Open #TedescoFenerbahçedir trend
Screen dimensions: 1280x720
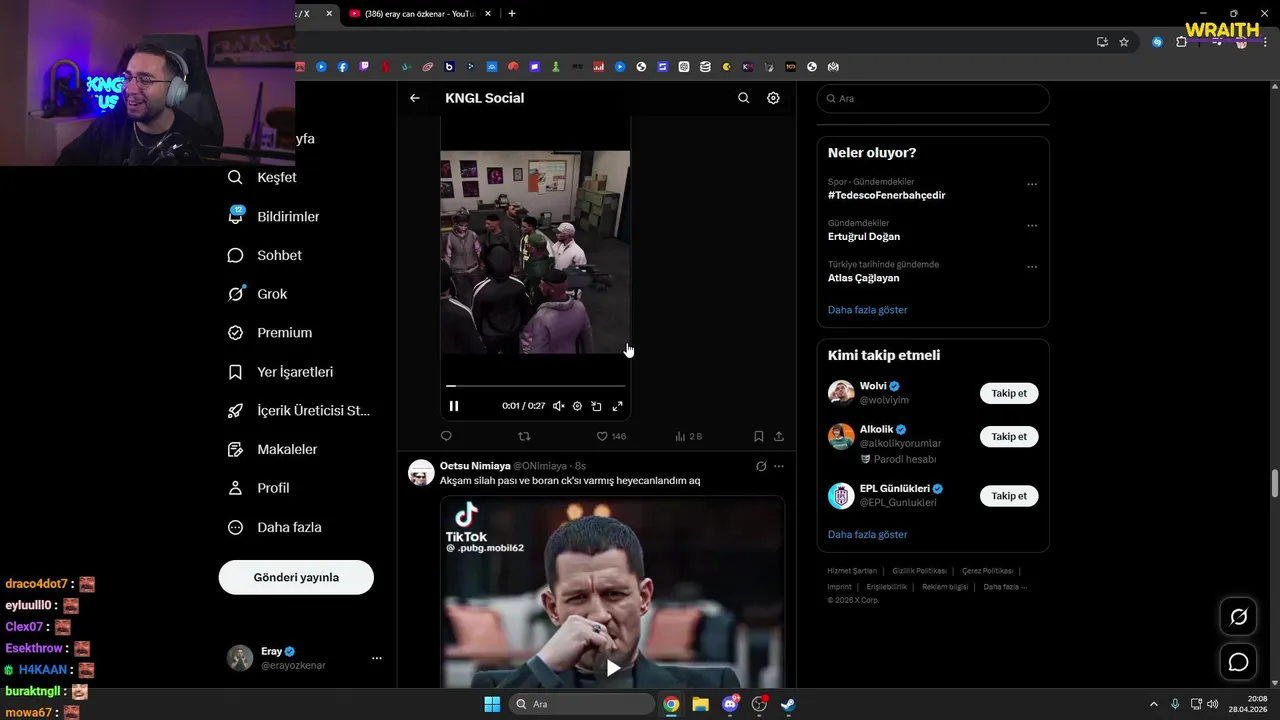[886, 195]
